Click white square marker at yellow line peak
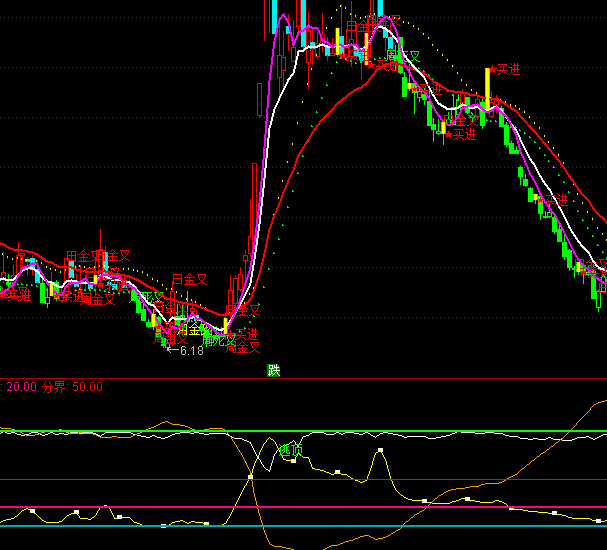 point(381,451)
